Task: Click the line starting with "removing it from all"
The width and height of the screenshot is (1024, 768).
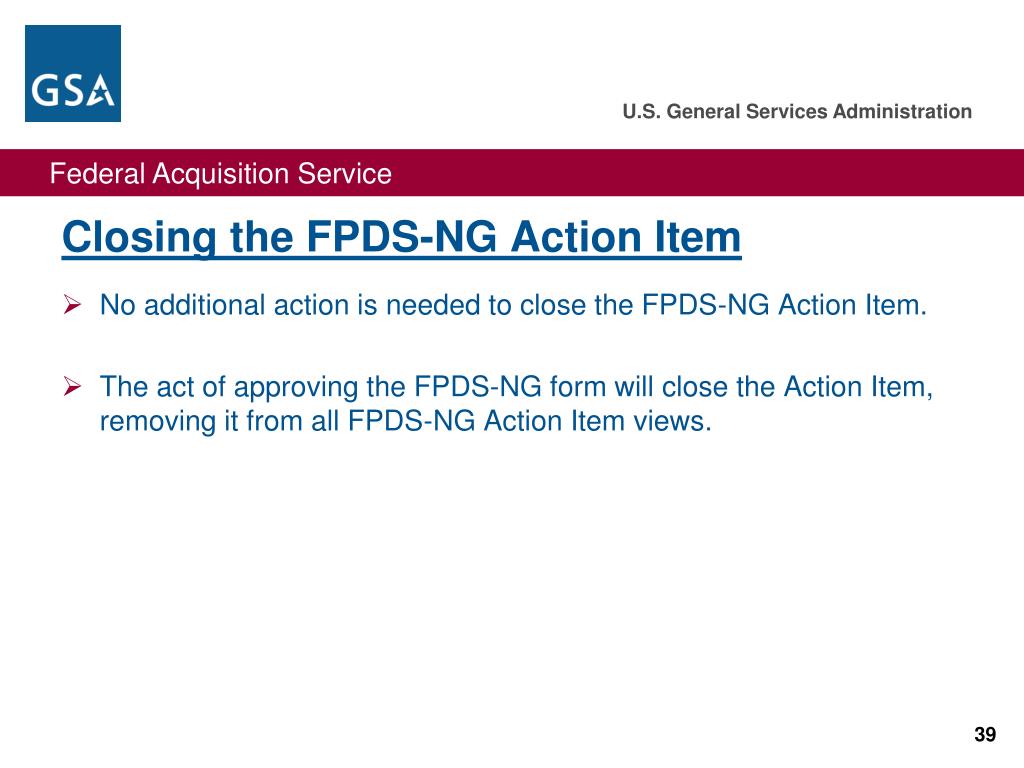Action: 406,421
